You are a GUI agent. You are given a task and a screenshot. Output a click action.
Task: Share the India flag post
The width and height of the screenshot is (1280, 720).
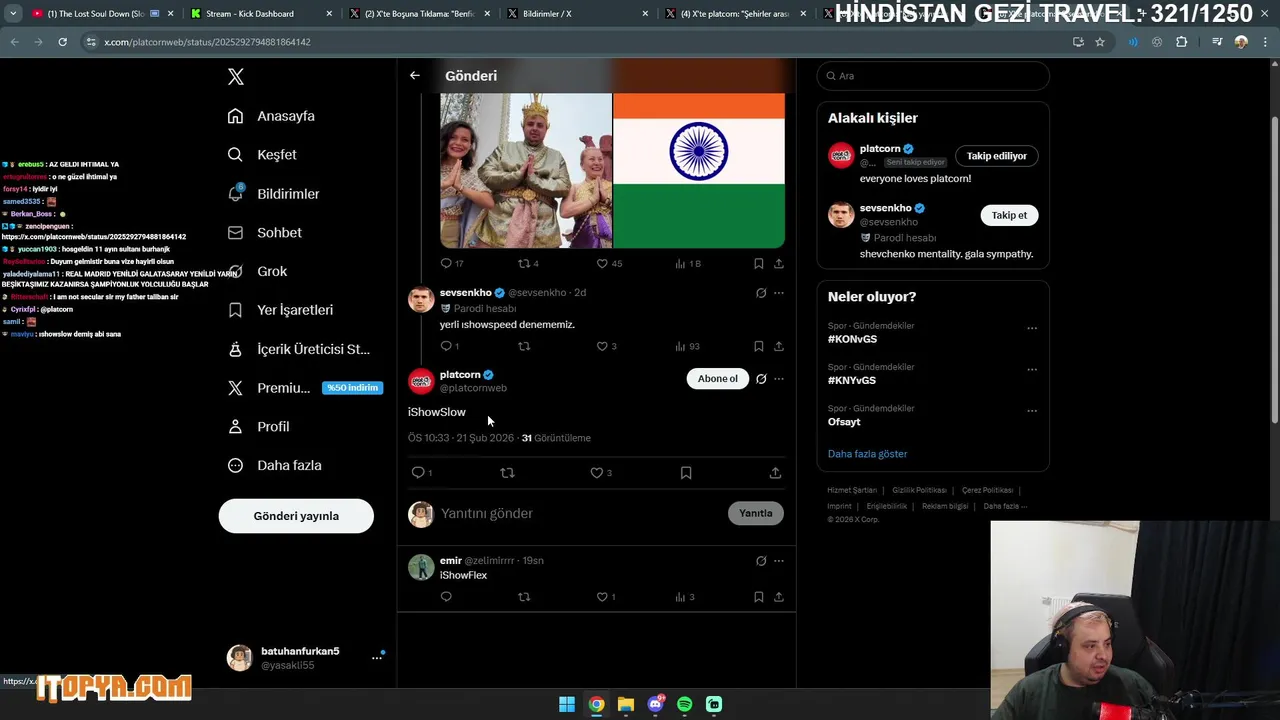tap(778, 264)
